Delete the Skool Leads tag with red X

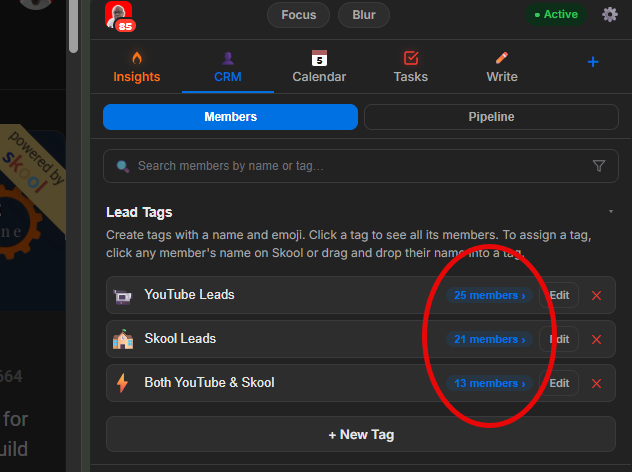pyautogui.click(x=596, y=339)
